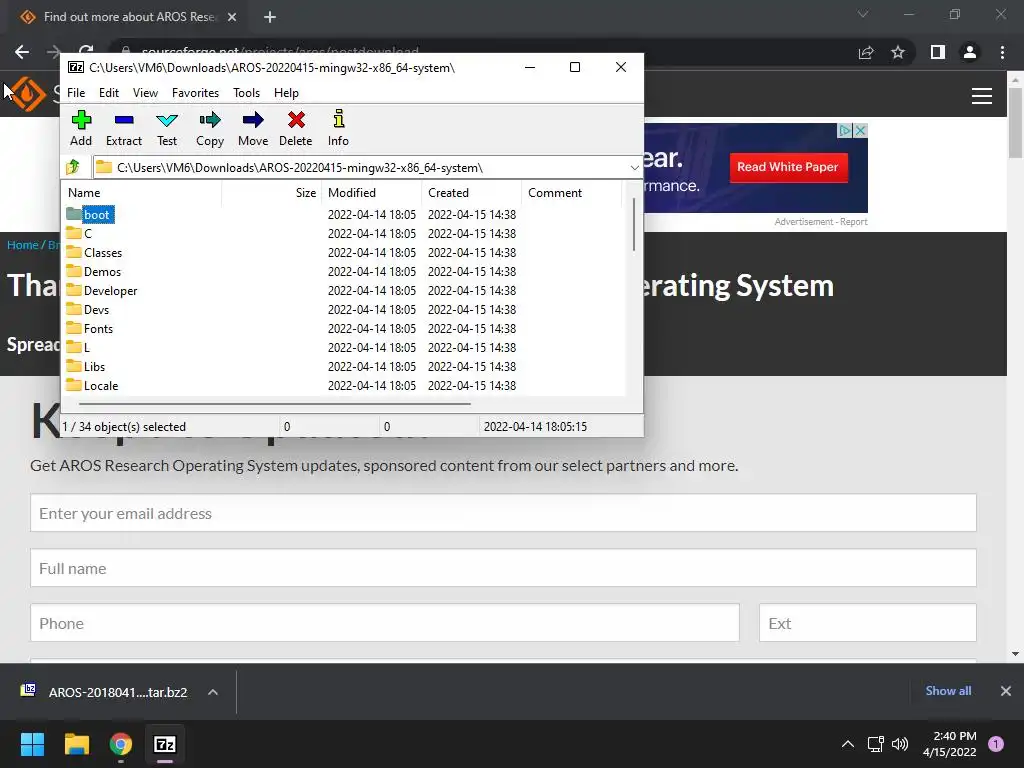
Task: Select the Copy toolbar icon
Action: pyautogui.click(x=210, y=128)
